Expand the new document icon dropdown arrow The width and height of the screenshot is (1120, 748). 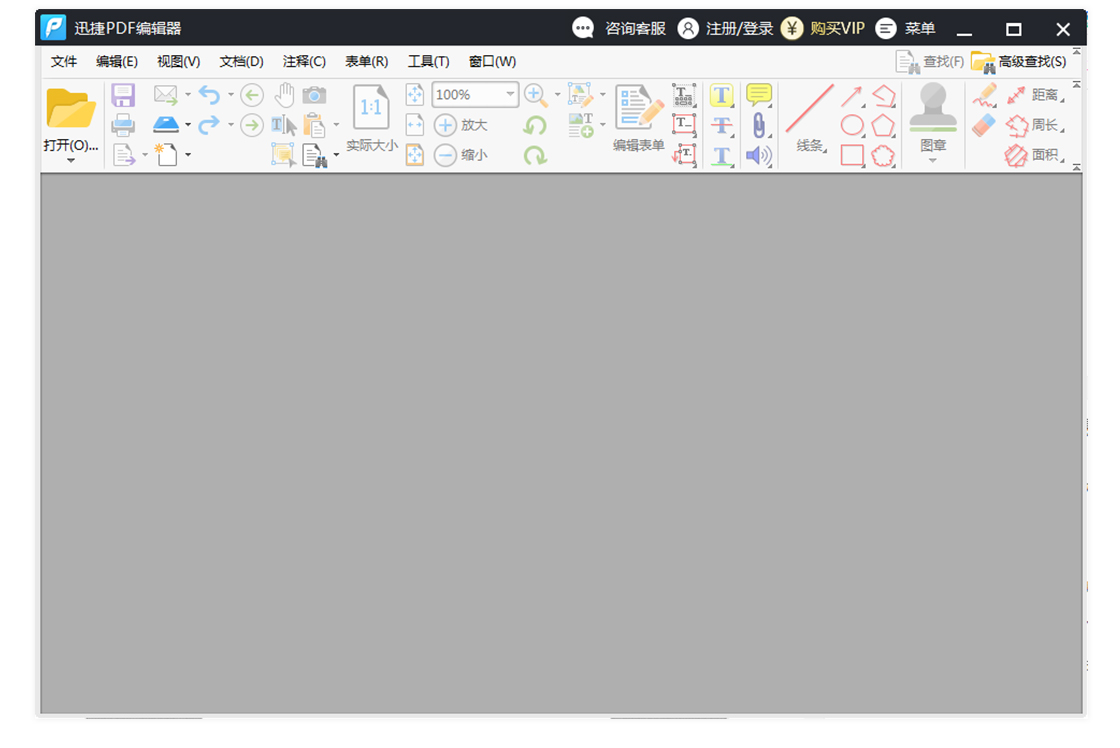coord(188,154)
